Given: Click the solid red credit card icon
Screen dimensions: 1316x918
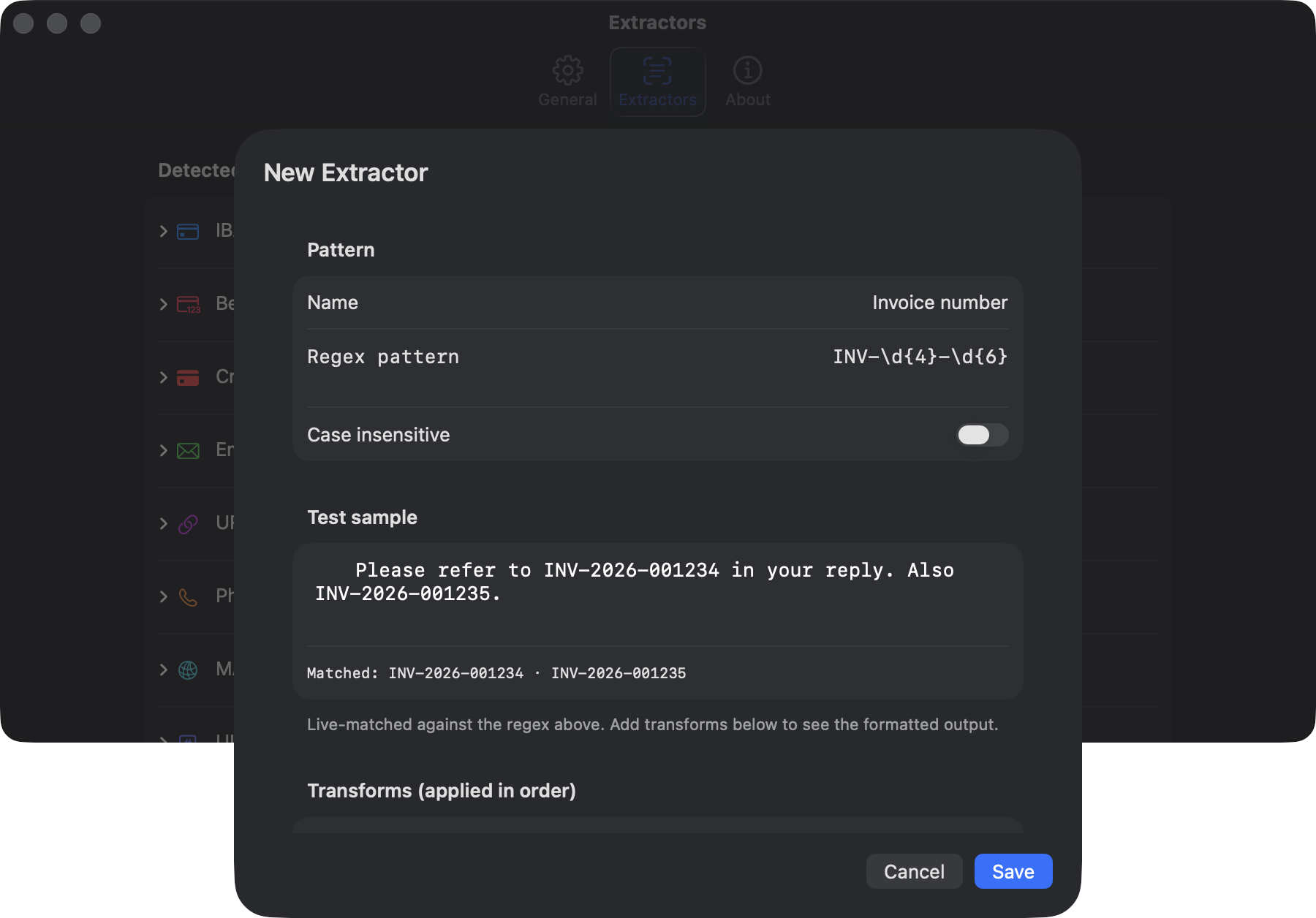Looking at the screenshot, I should (x=188, y=378).
